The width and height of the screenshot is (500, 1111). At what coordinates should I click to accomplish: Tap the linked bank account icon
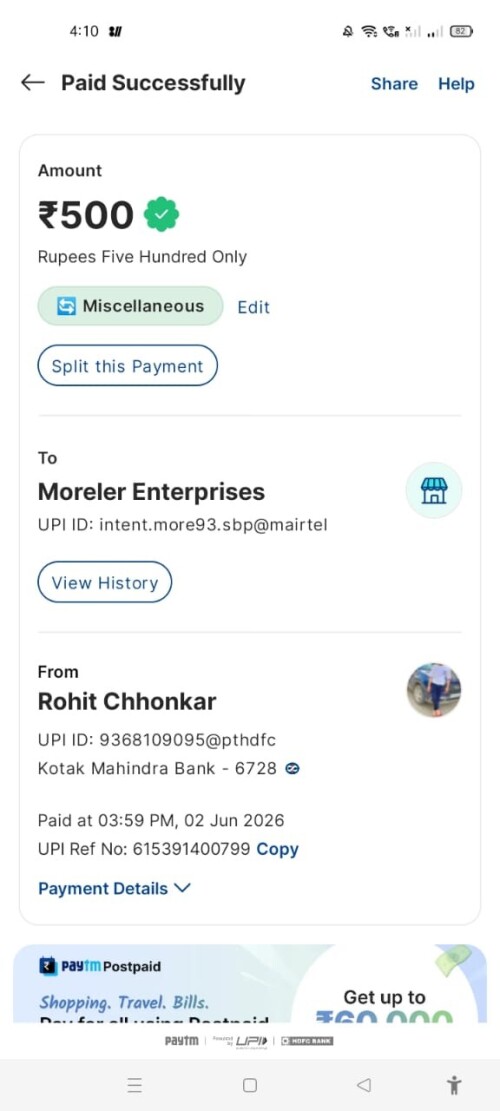click(292, 769)
